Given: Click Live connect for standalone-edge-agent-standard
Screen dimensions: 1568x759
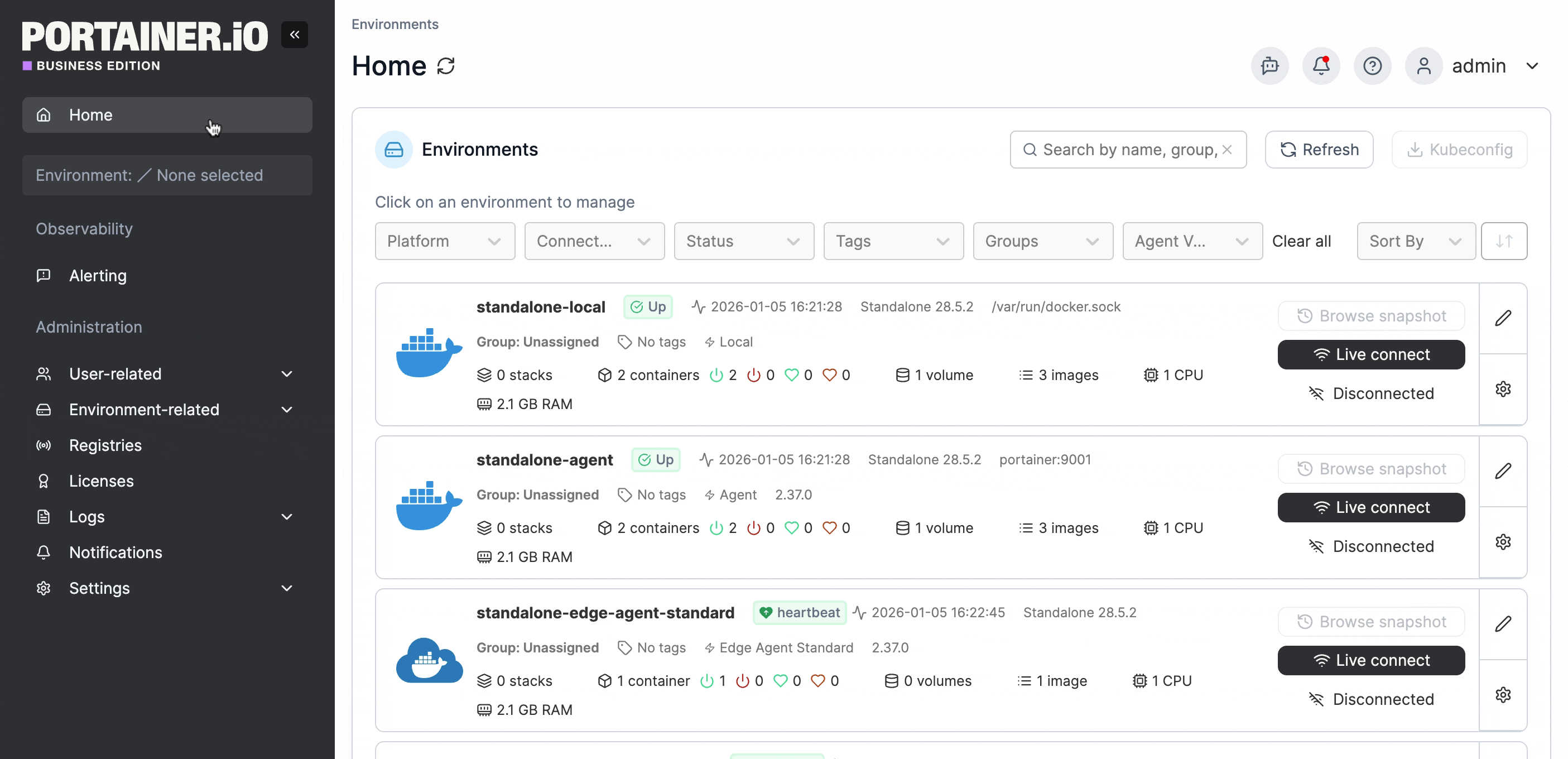Looking at the screenshot, I should [1370, 660].
